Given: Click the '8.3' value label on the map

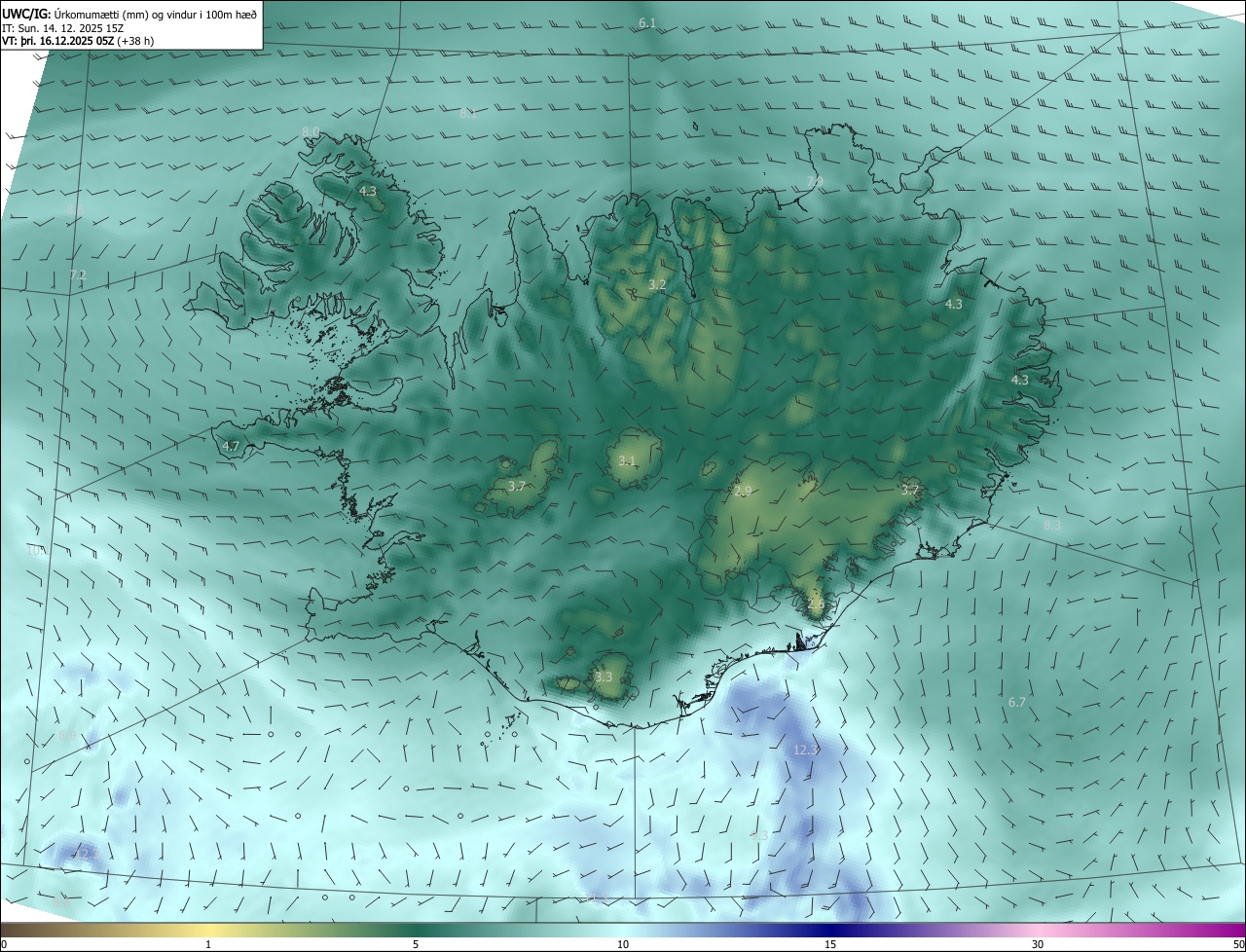Looking at the screenshot, I should 1052,526.
